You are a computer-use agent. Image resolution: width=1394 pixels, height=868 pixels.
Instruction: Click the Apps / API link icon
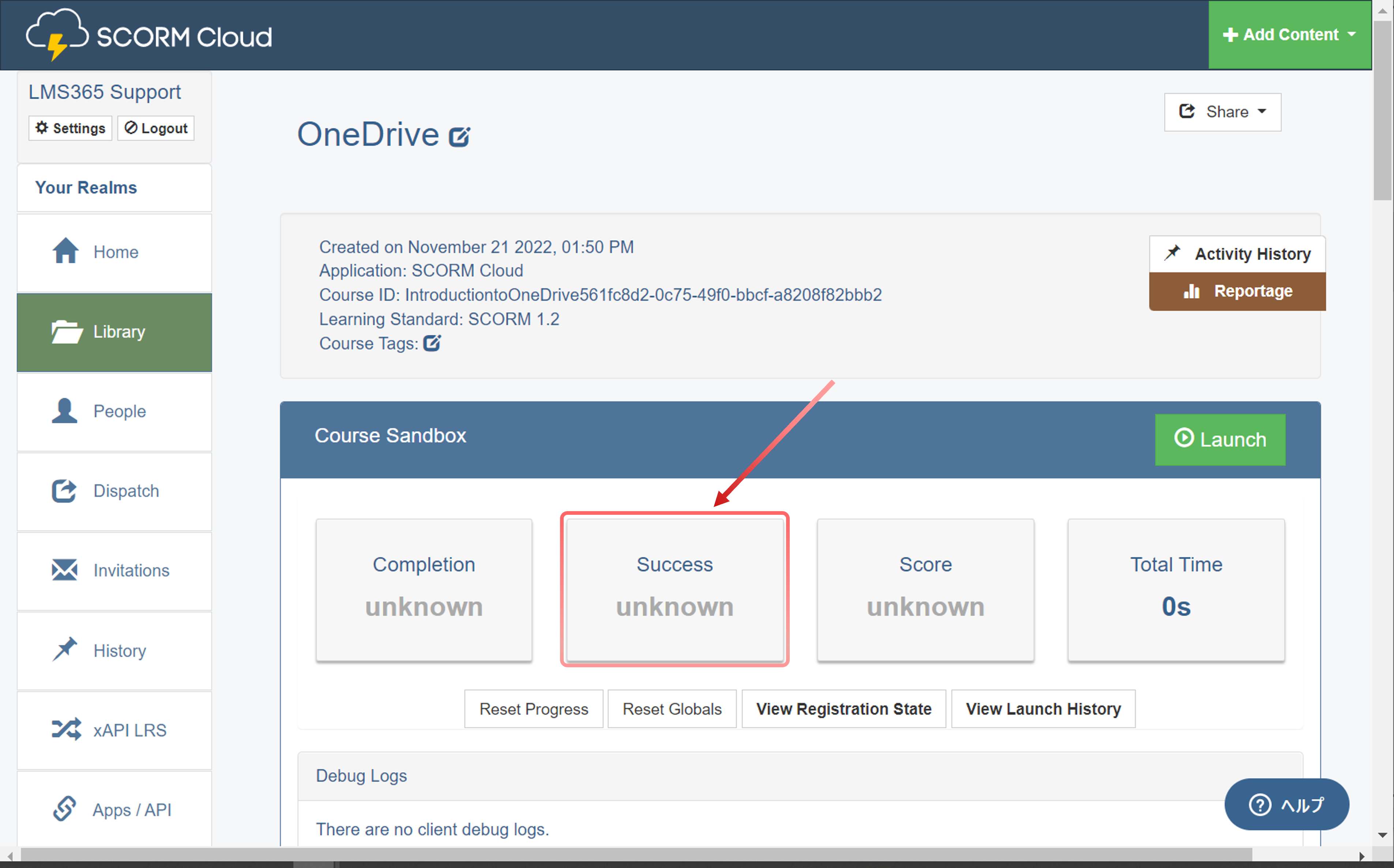coord(64,809)
